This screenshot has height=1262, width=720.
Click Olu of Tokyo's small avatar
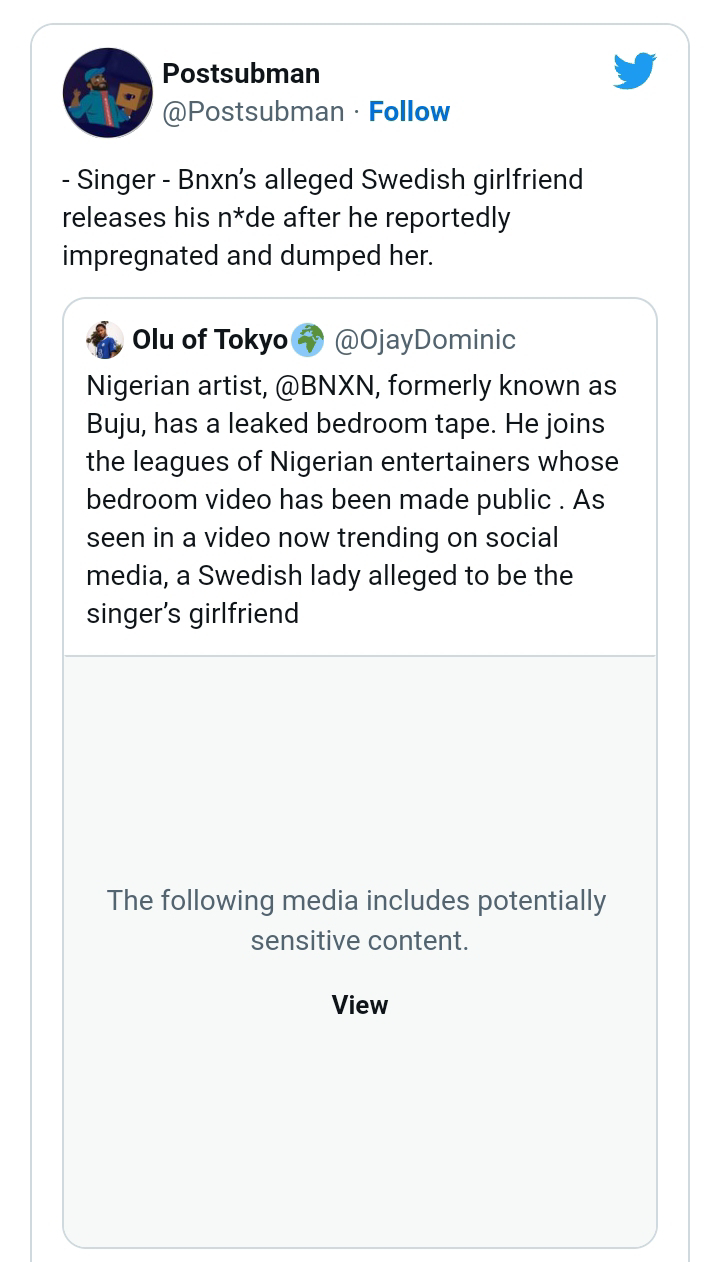(x=105, y=340)
